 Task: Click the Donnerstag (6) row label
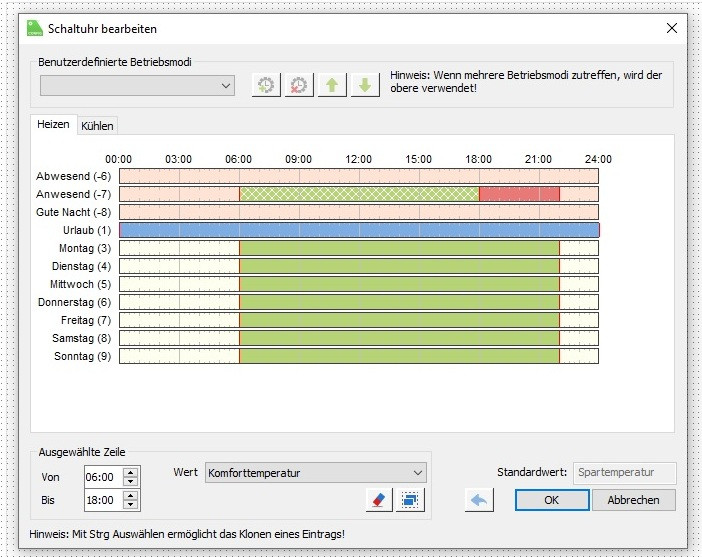coord(74,302)
